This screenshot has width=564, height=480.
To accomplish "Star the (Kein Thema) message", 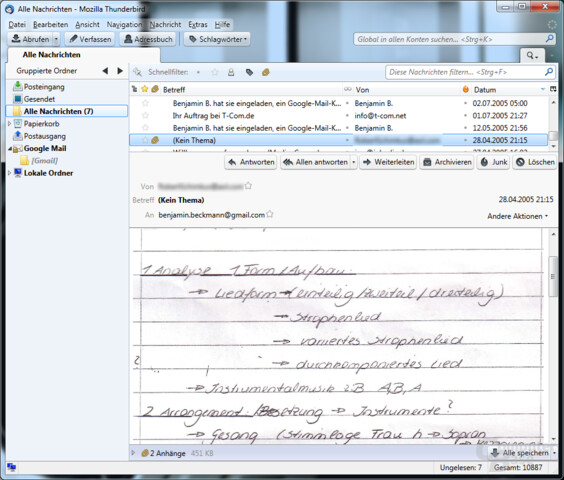I will 145,140.
